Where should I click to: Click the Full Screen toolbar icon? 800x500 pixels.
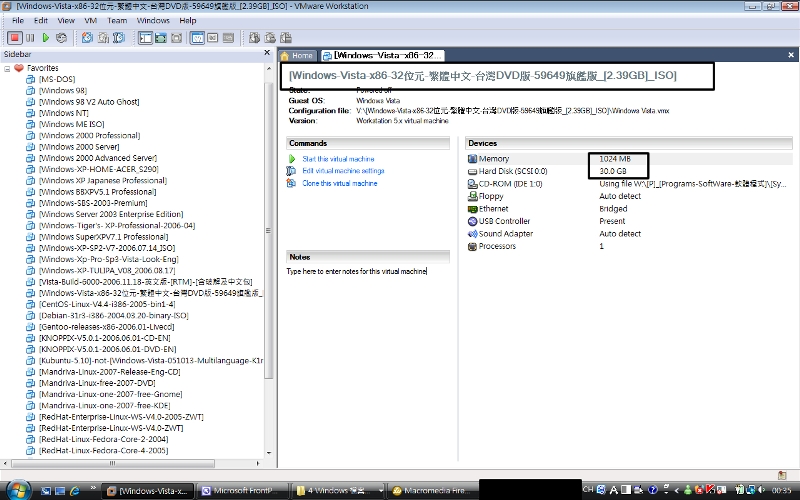pyautogui.click(x=177, y=38)
